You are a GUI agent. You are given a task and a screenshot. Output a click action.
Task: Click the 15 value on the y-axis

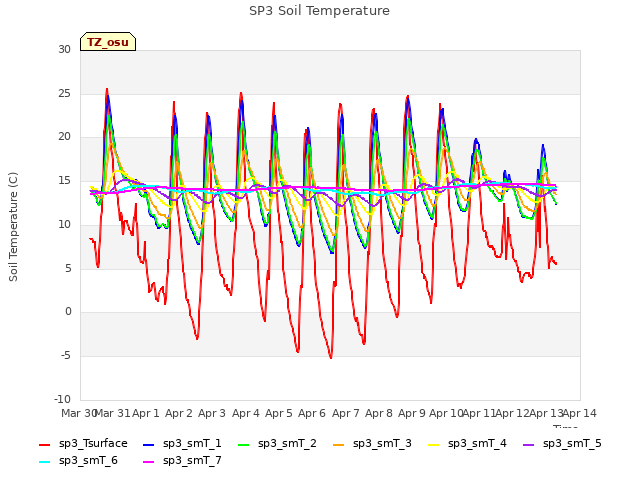[x=64, y=180]
